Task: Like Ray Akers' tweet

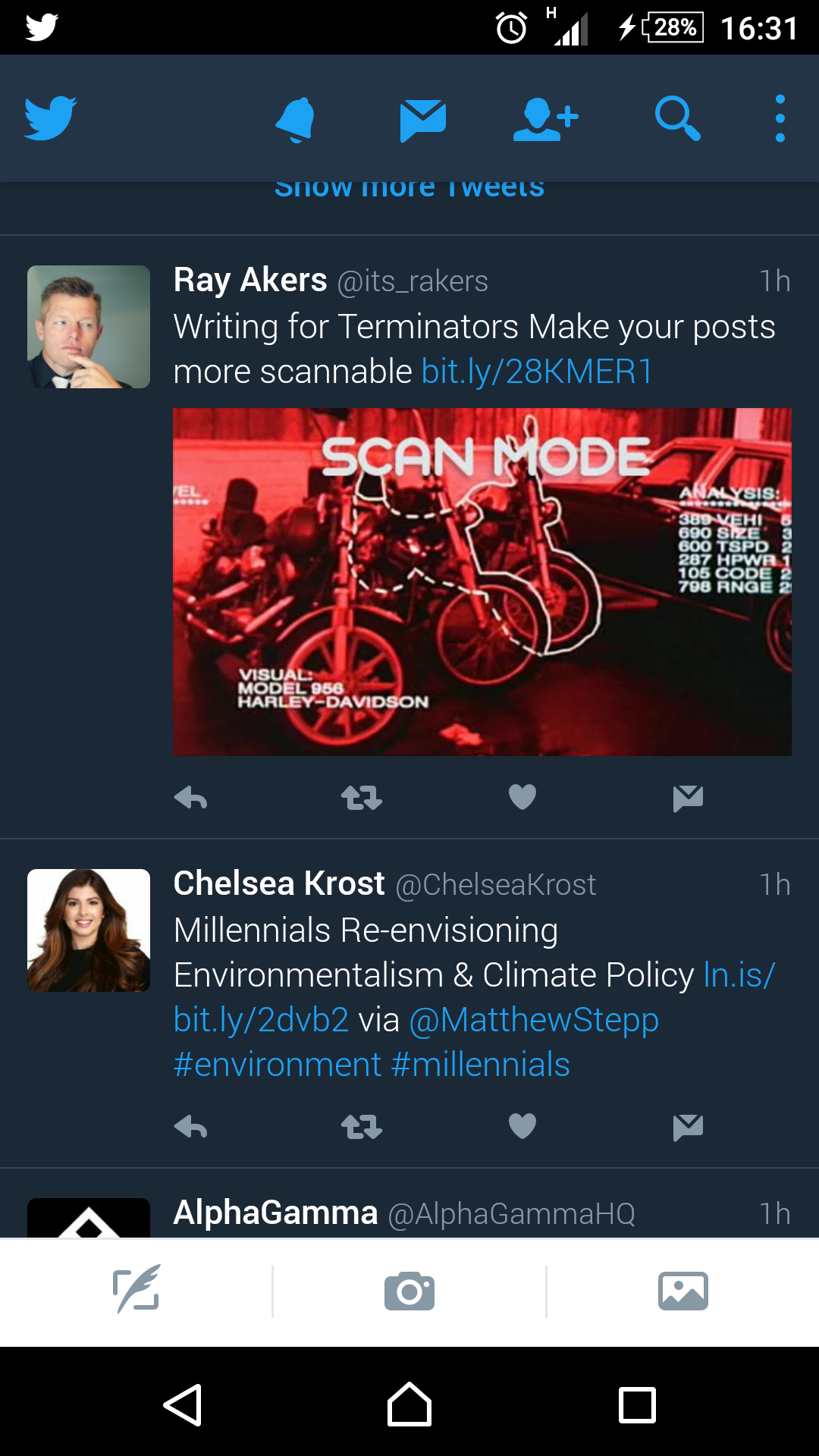Action: coord(522,798)
